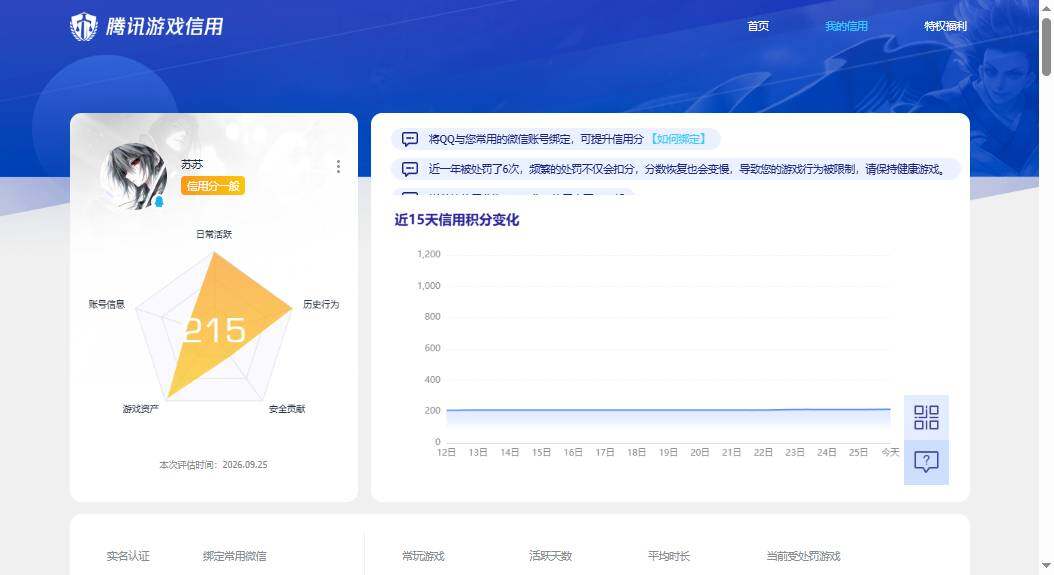Click the 19日 label on the chart axis

(668, 453)
